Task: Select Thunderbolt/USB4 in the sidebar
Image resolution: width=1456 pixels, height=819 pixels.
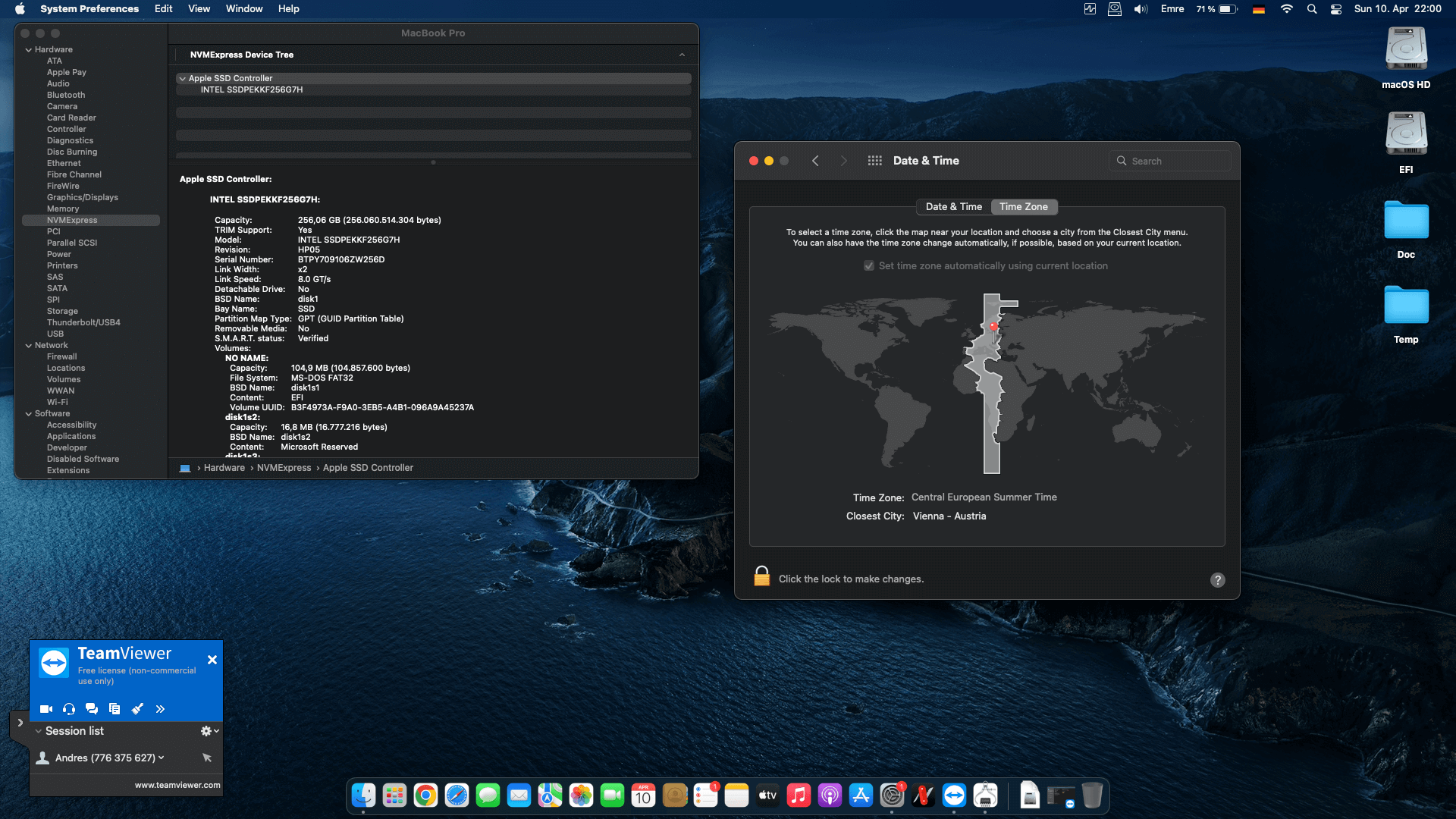Action: [x=83, y=323]
